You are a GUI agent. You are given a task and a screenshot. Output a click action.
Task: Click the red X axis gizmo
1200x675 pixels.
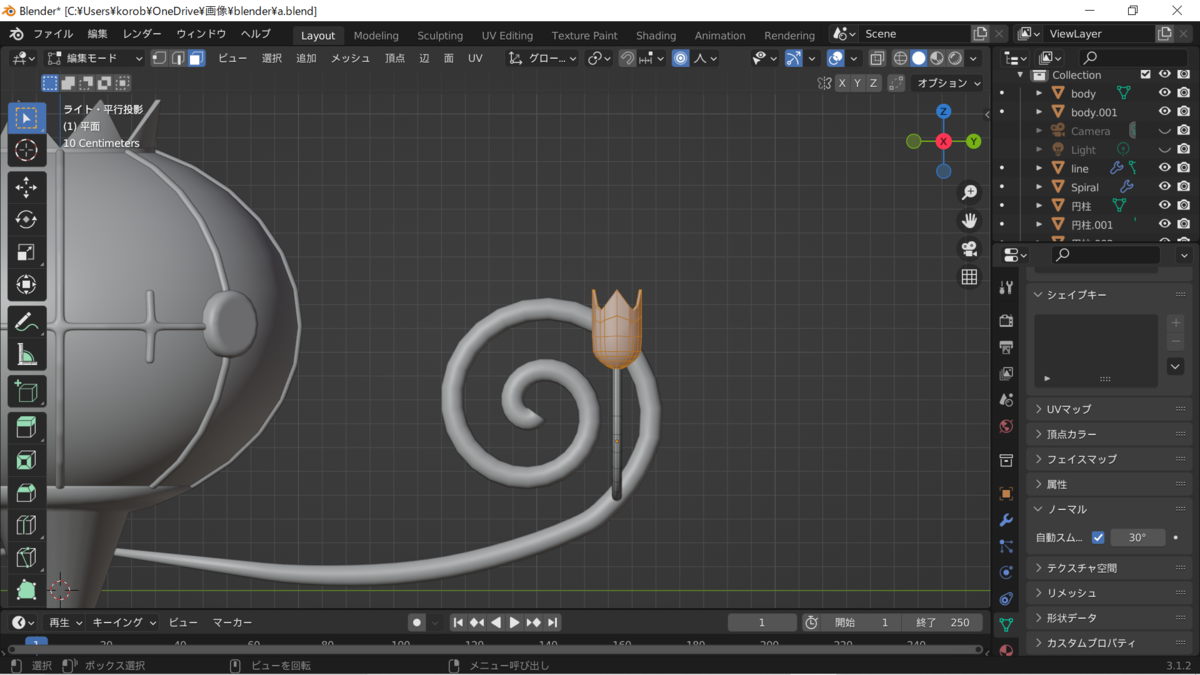[x=943, y=142]
